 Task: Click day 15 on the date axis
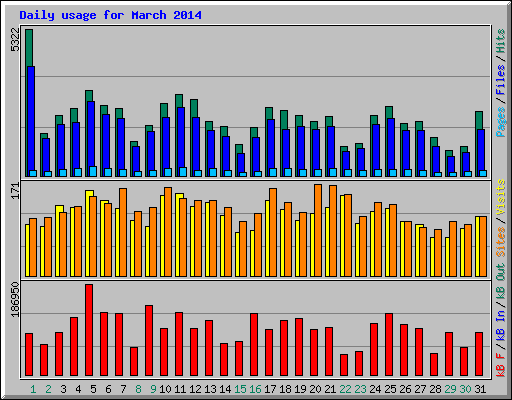240,389
